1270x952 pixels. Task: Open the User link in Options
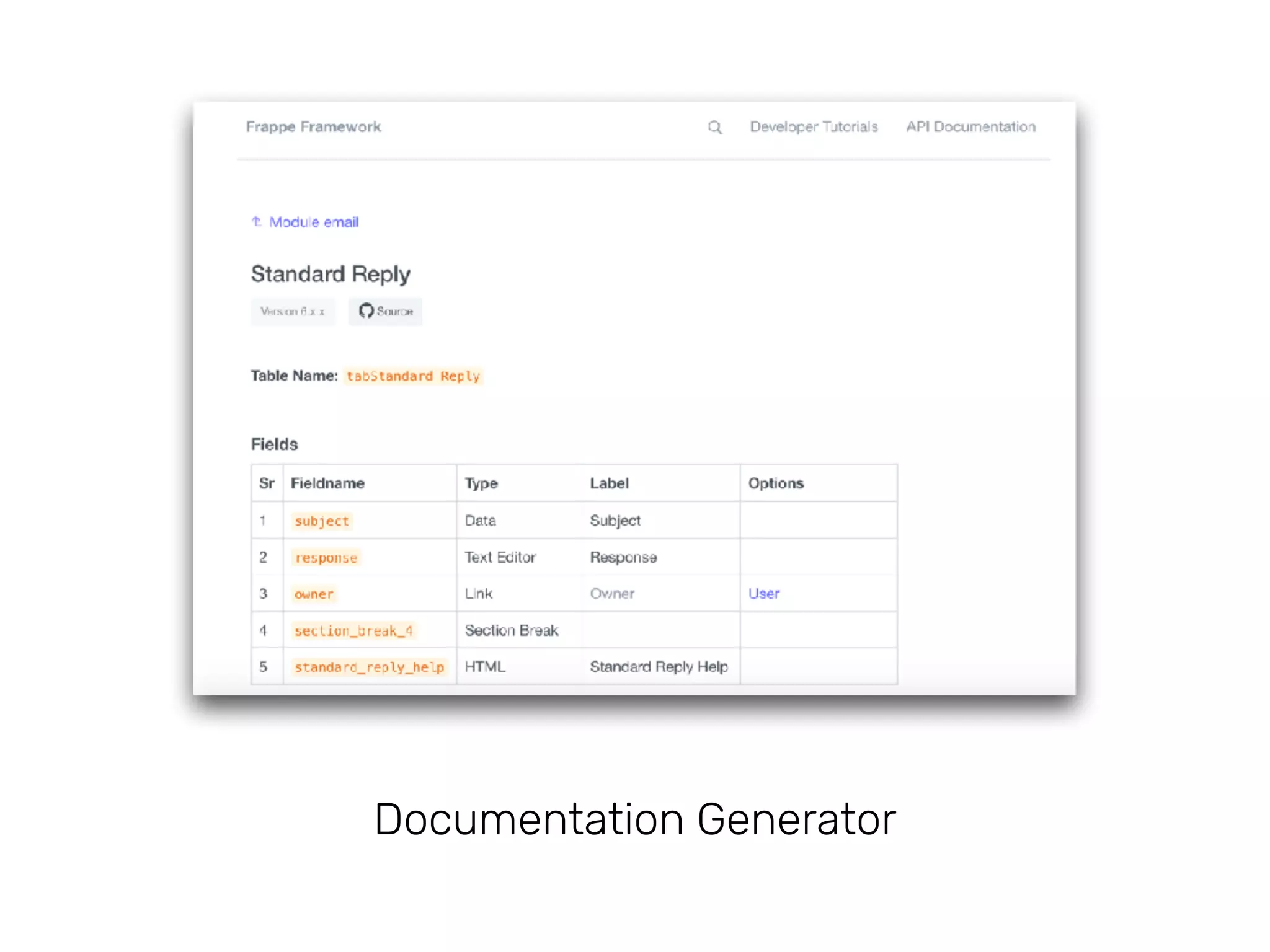[763, 594]
